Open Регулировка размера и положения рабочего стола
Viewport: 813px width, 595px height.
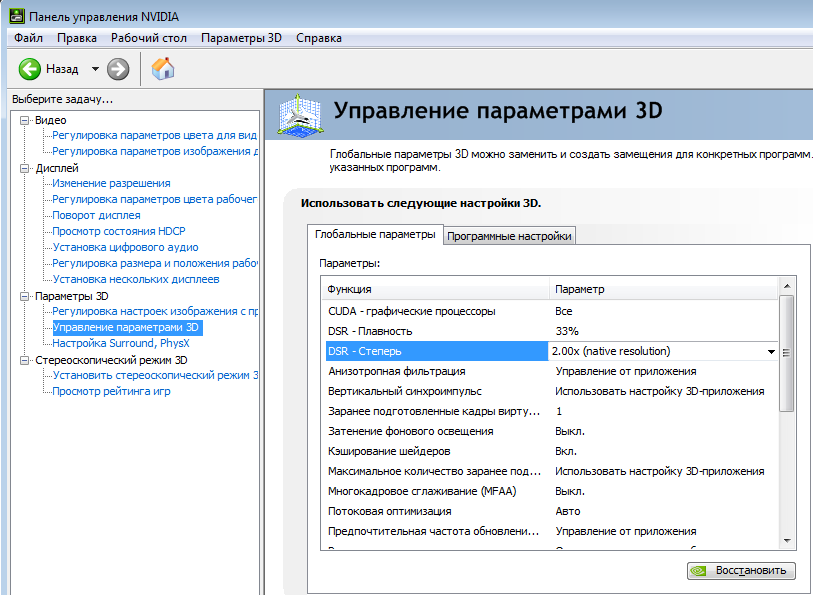(155, 263)
